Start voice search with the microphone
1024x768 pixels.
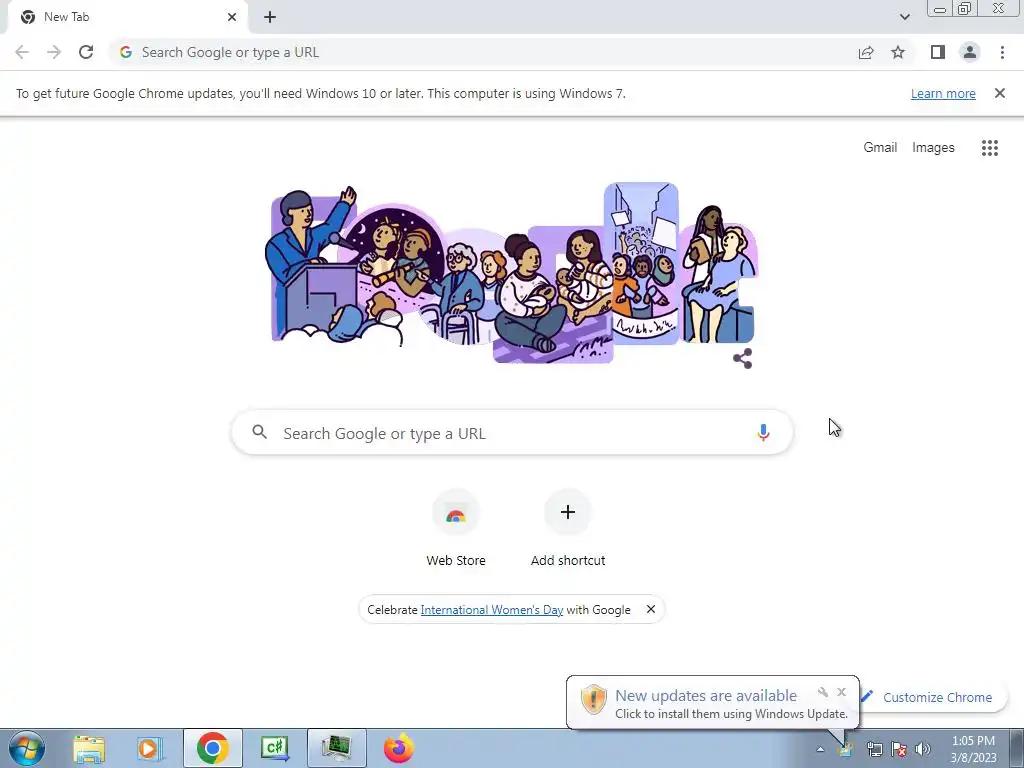pos(763,432)
